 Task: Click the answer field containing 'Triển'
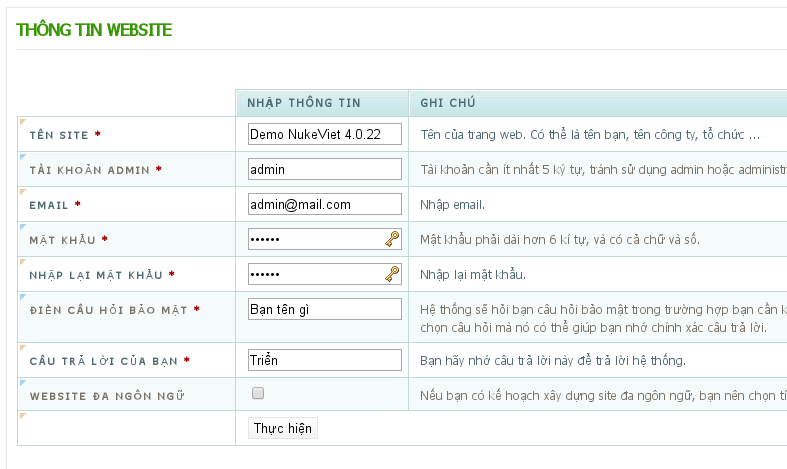point(324,360)
